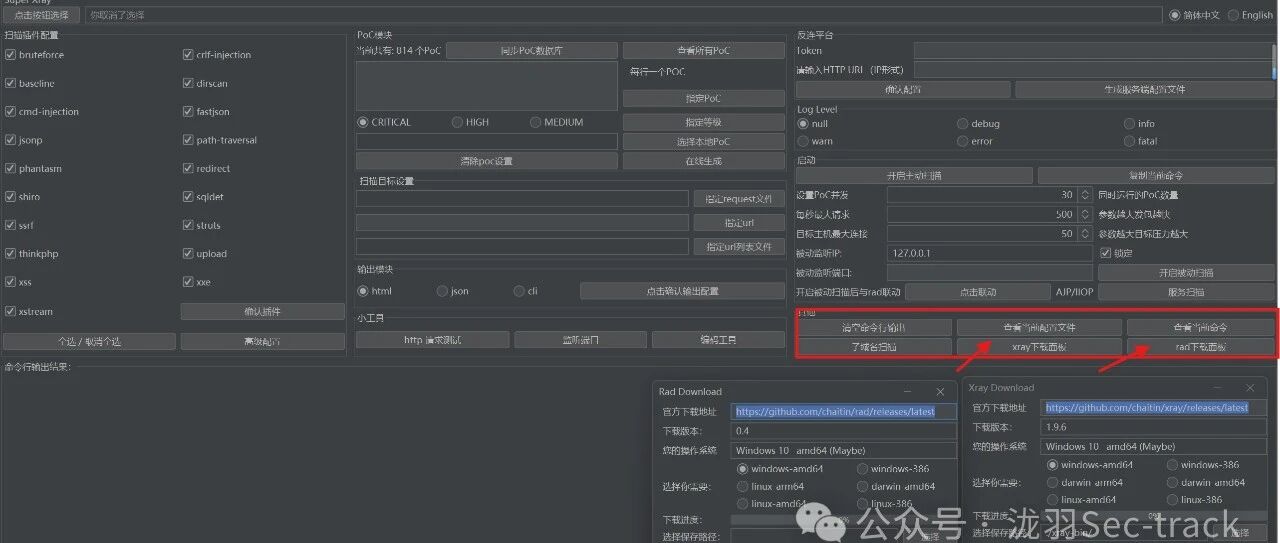The height and width of the screenshot is (543, 1280).
Task: Disable the path-traversal plugin
Action: (x=188, y=140)
